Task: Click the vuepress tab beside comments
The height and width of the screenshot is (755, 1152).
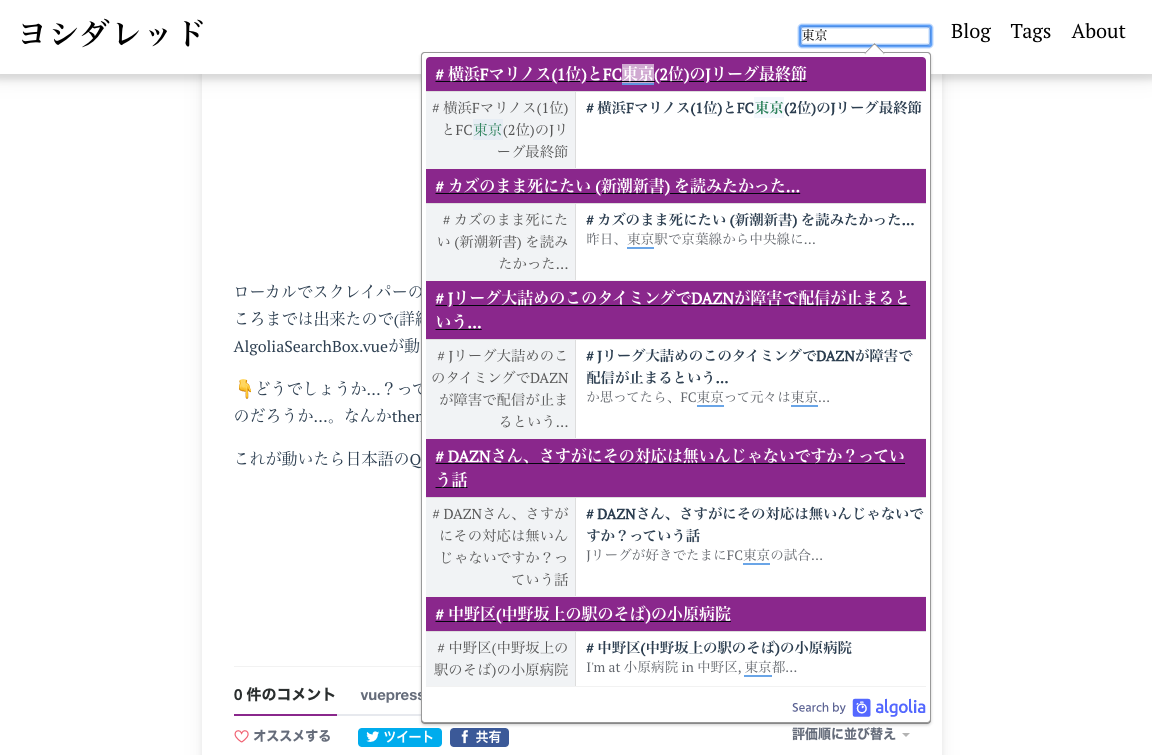Action: (x=392, y=695)
